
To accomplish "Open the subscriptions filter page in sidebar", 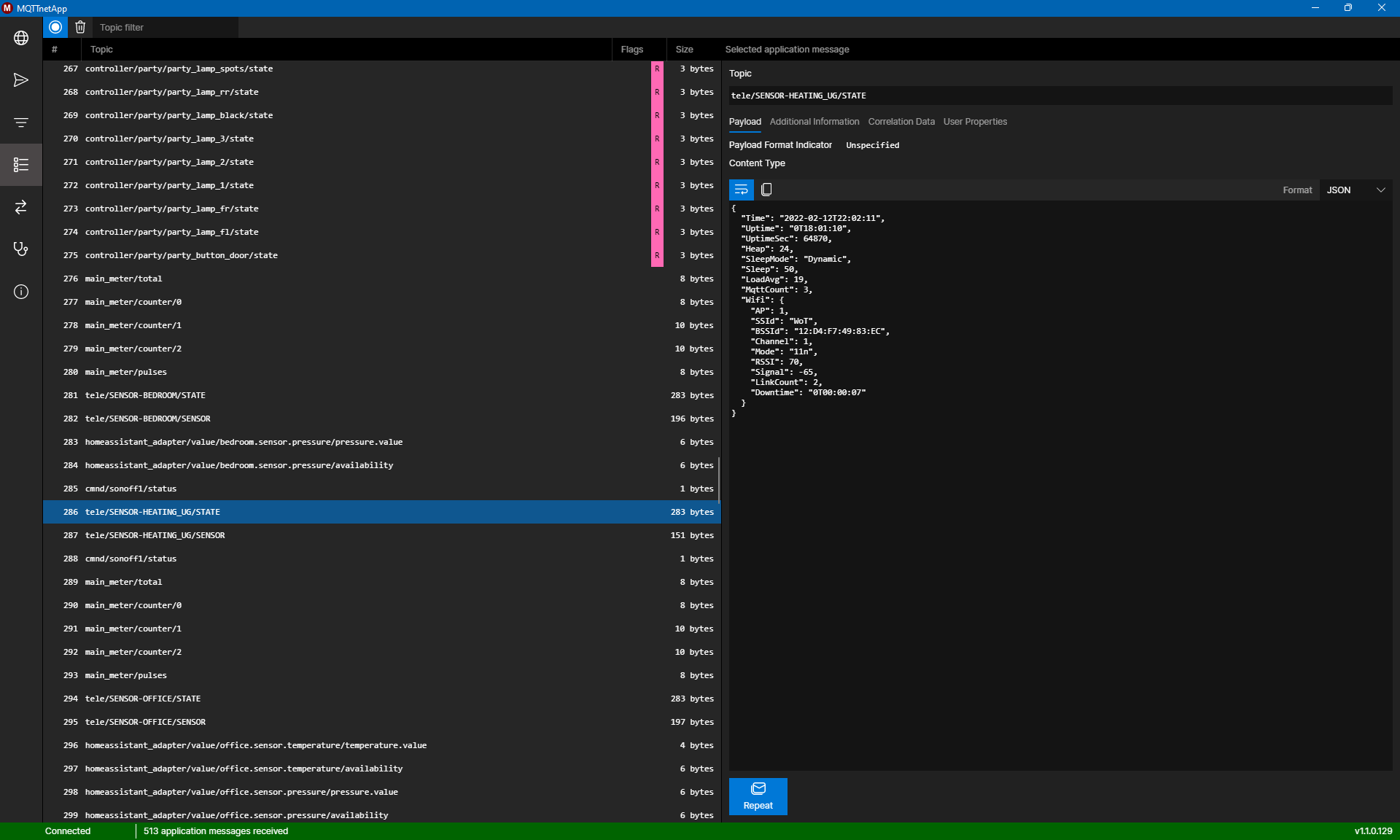I will [21, 122].
